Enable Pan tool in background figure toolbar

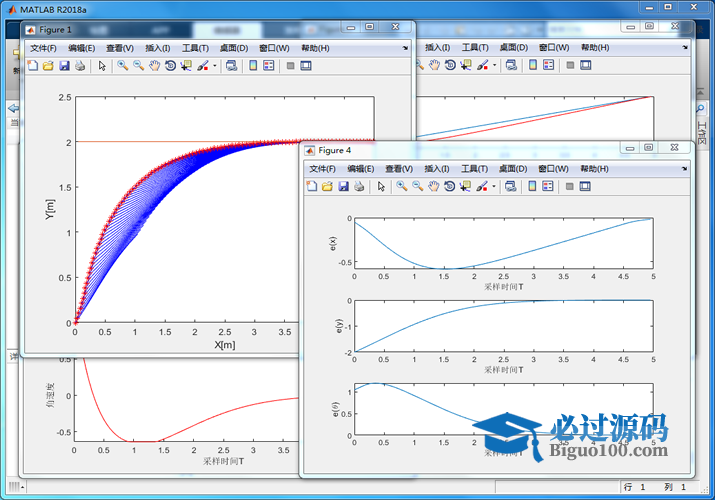[434, 65]
